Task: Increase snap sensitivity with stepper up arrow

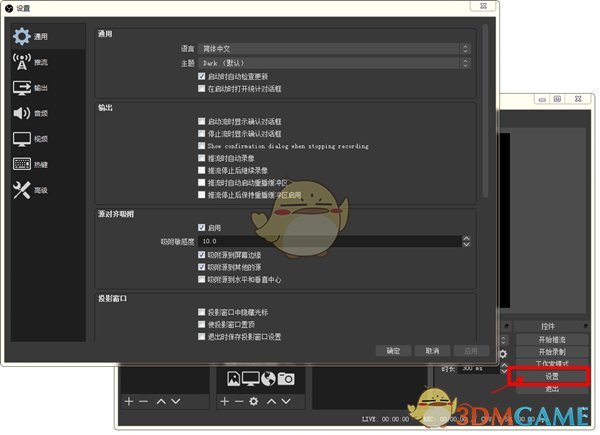Action: [x=466, y=238]
